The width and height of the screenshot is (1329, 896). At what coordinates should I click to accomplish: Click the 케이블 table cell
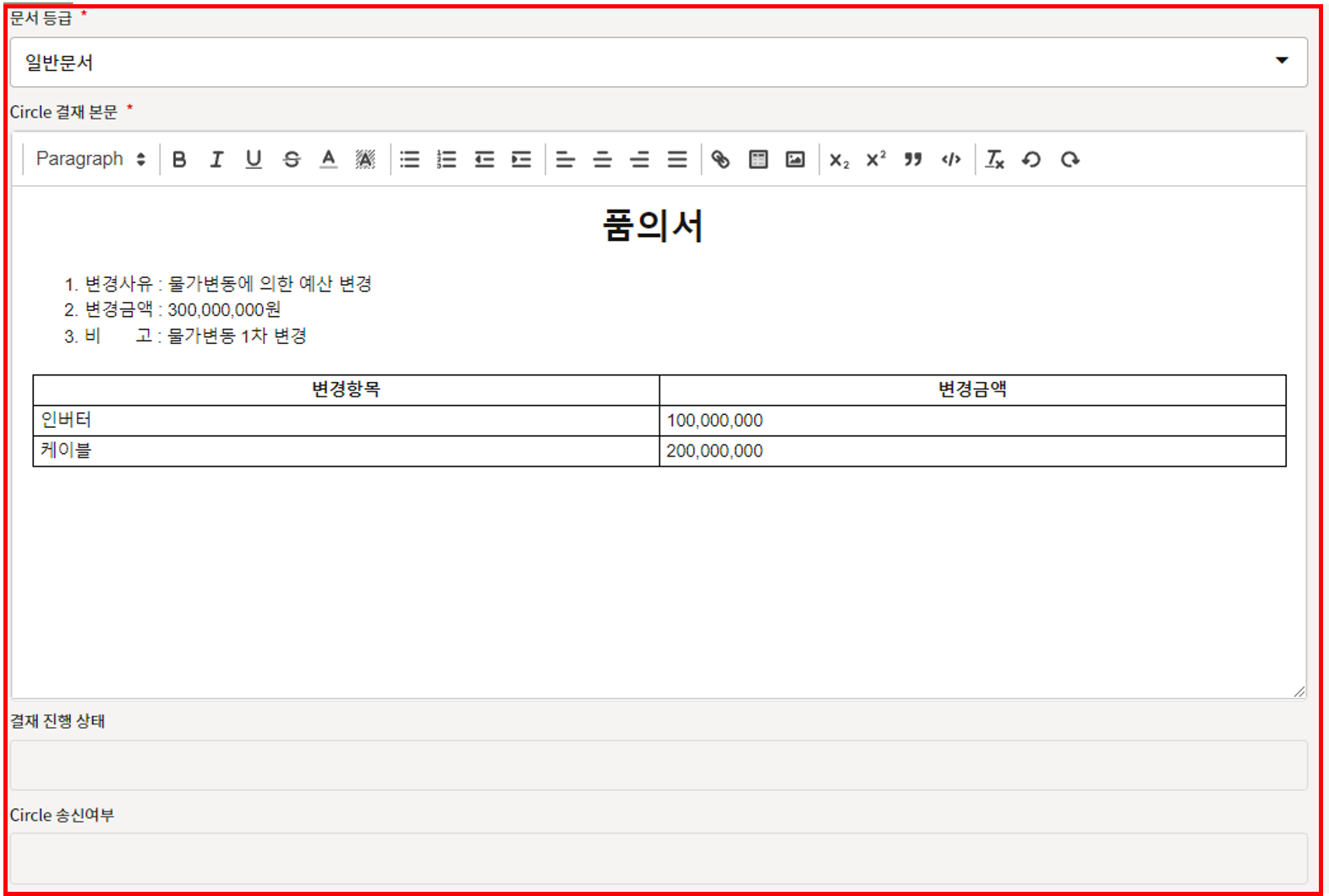coord(345,451)
